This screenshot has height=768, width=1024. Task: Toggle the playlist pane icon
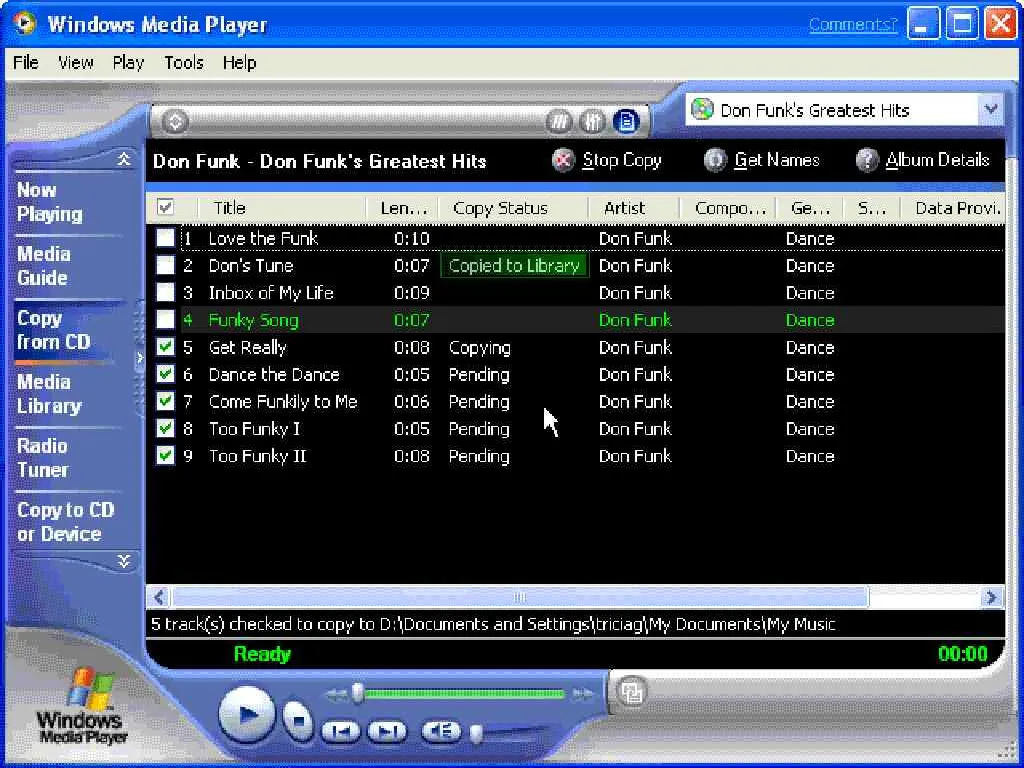626,121
